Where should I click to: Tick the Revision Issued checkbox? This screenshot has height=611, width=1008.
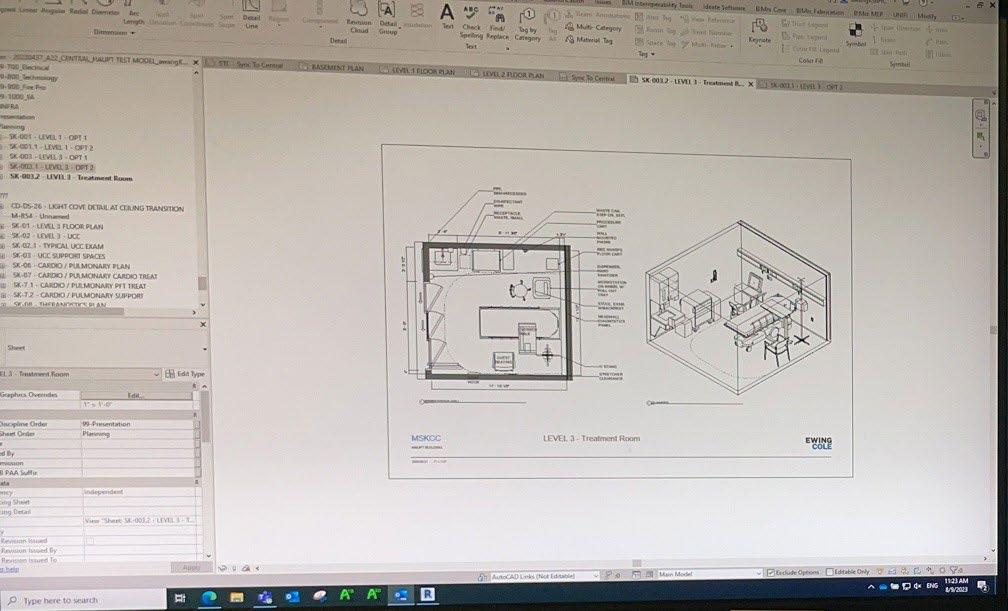coord(89,541)
